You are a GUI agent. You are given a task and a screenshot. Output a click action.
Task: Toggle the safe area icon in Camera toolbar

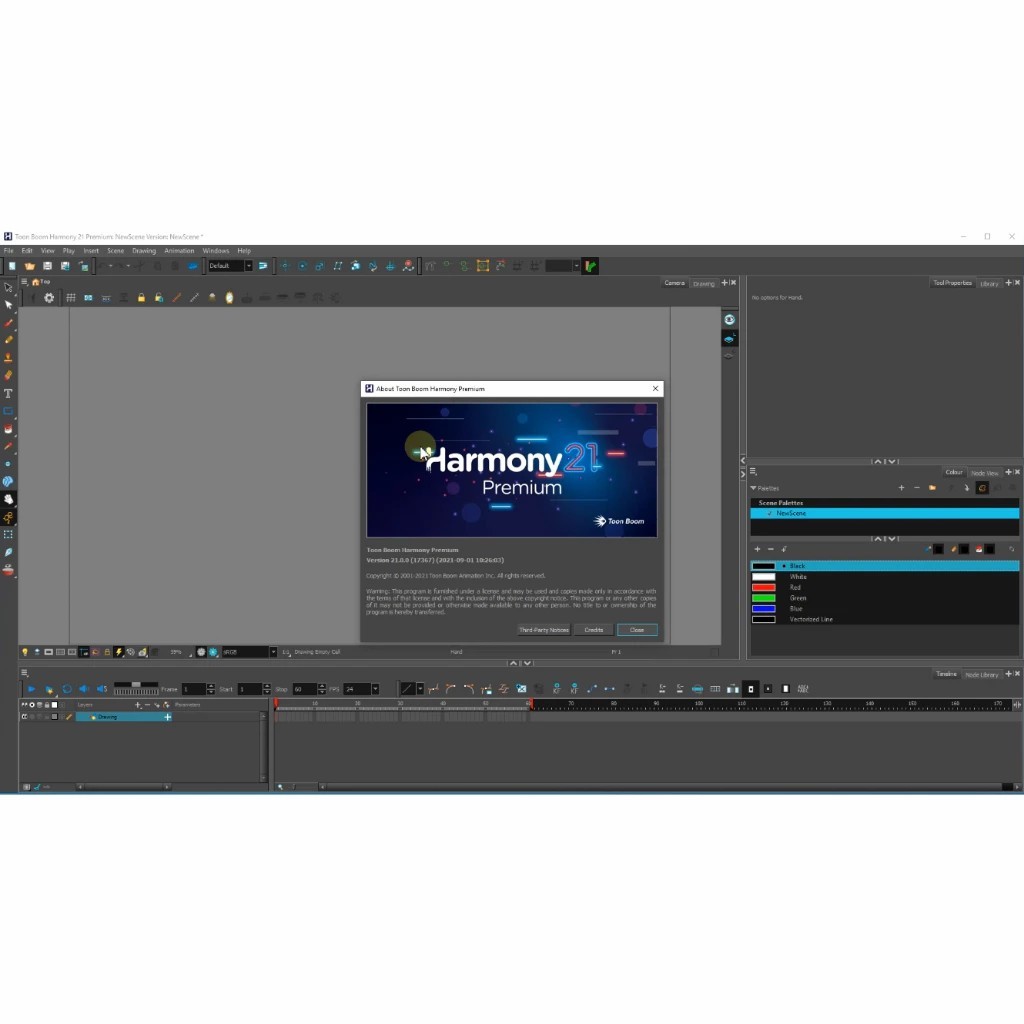tap(88, 298)
